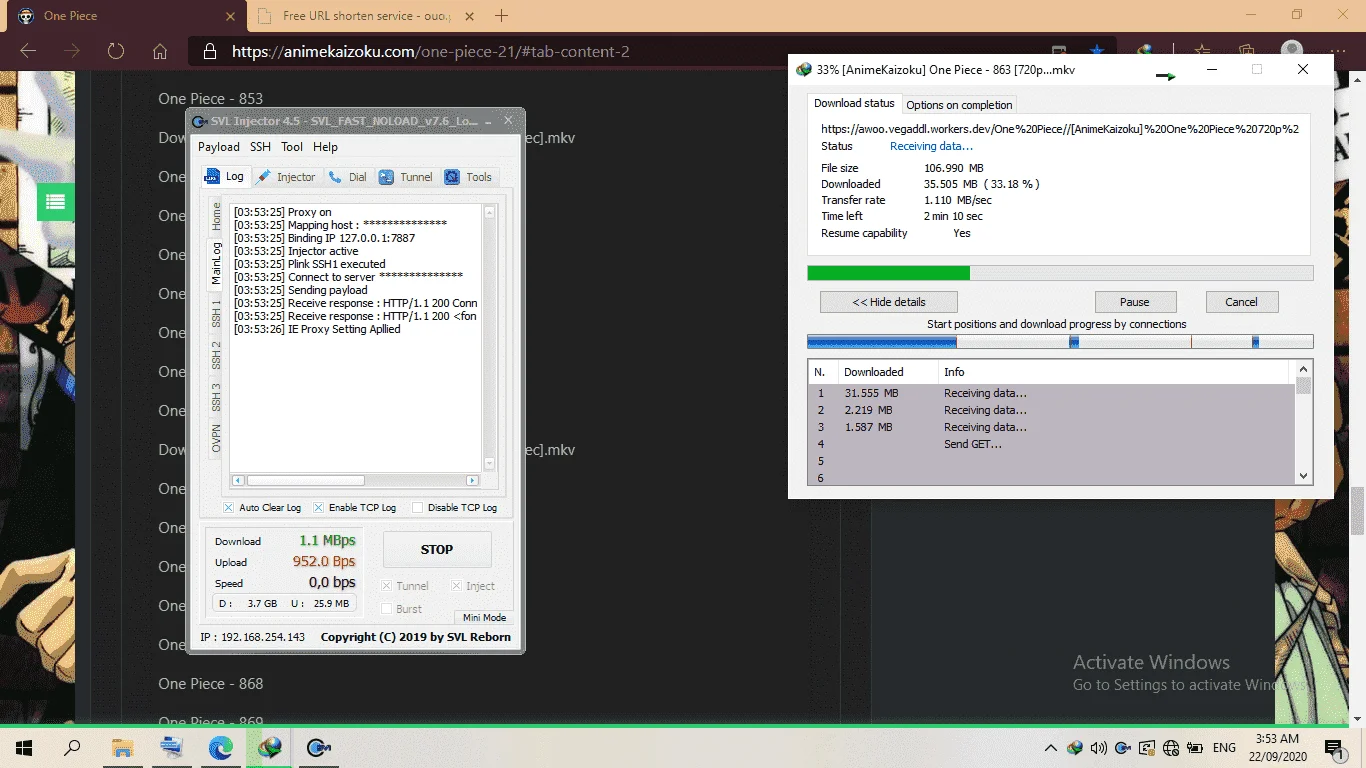Select connection row showing Send GET...
The image size is (1366, 768).
pyautogui.click(x=1051, y=444)
